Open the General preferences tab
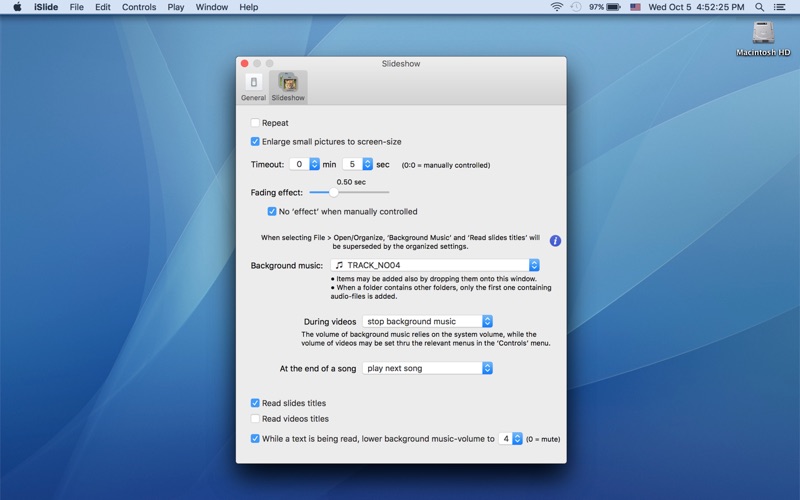 [x=253, y=87]
